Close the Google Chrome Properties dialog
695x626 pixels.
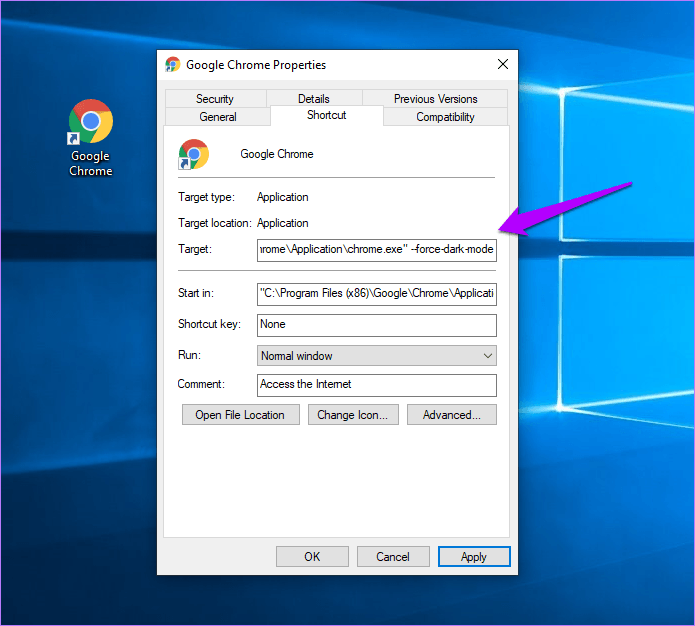(503, 65)
